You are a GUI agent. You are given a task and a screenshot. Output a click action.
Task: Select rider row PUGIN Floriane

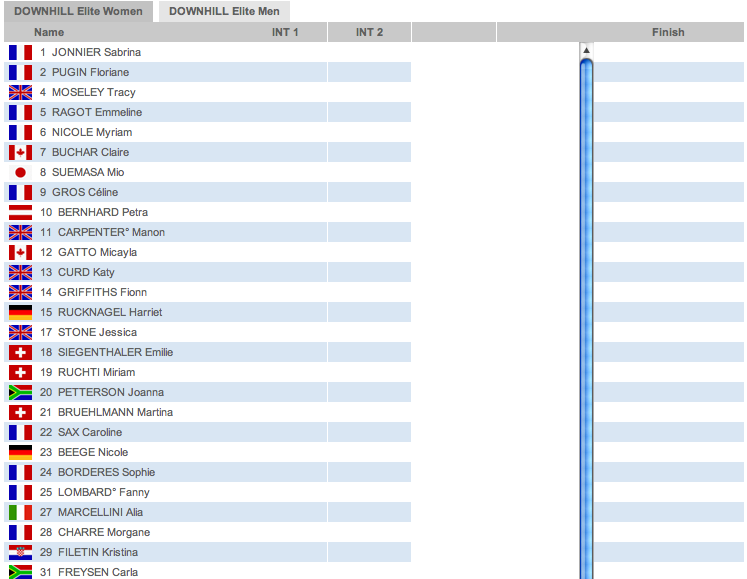pyautogui.click(x=90, y=72)
